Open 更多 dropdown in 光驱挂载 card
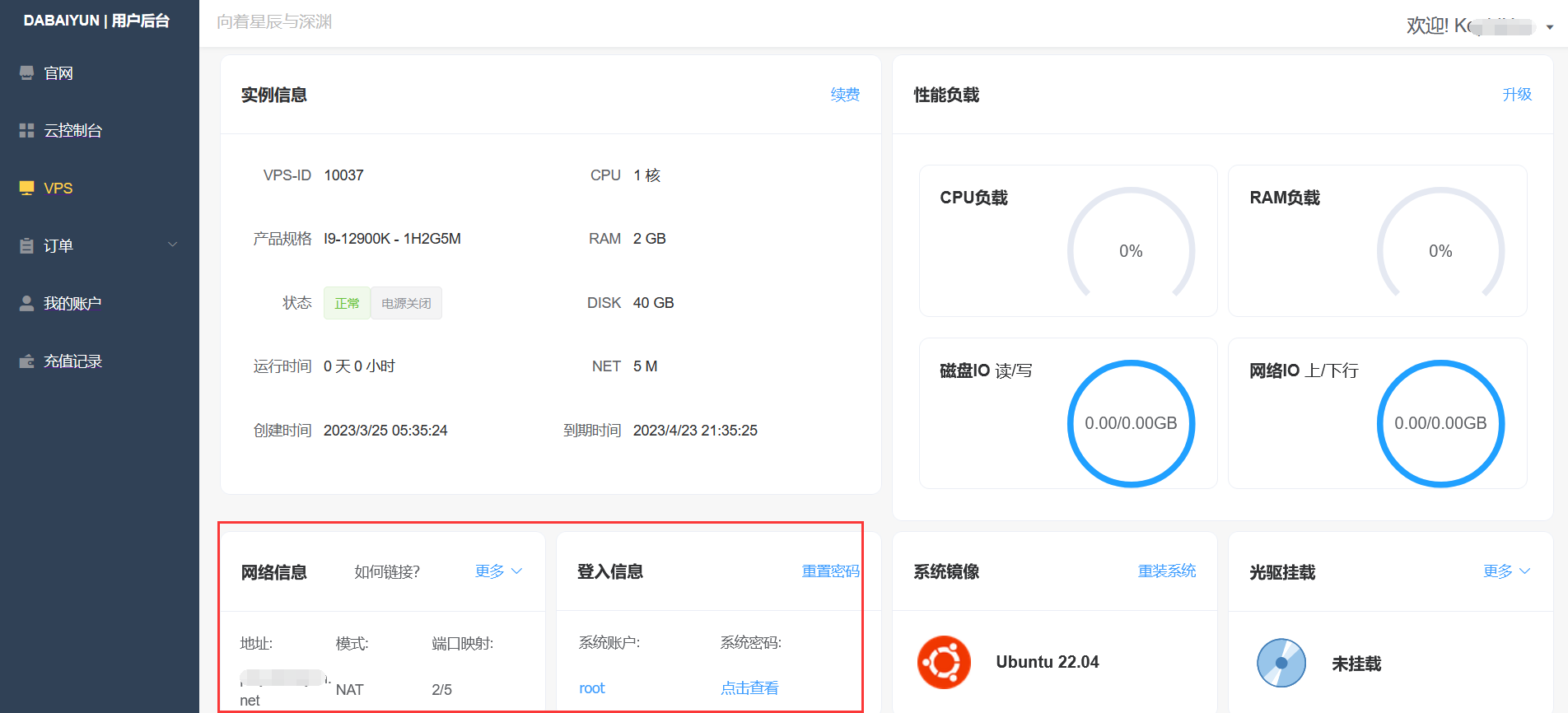1568x713 pixels. 1506,571
